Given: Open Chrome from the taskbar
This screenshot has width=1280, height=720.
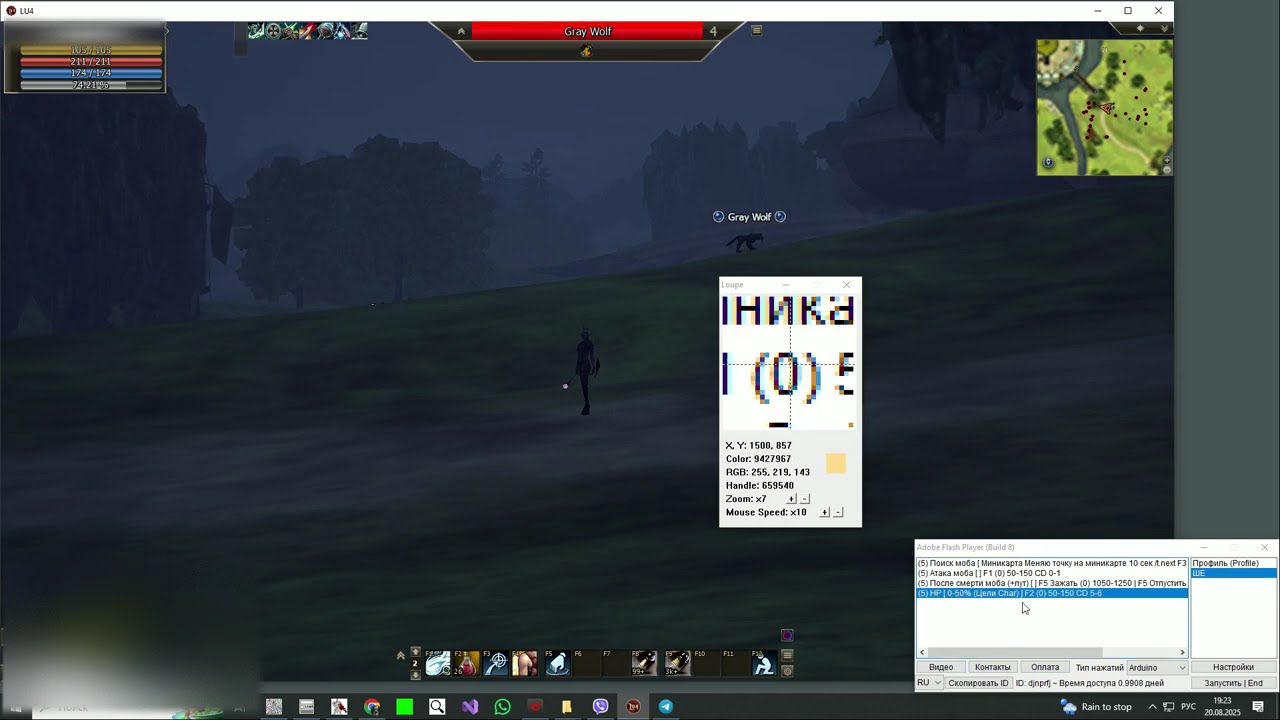Looking at the screenshot, I should (372, 707).
